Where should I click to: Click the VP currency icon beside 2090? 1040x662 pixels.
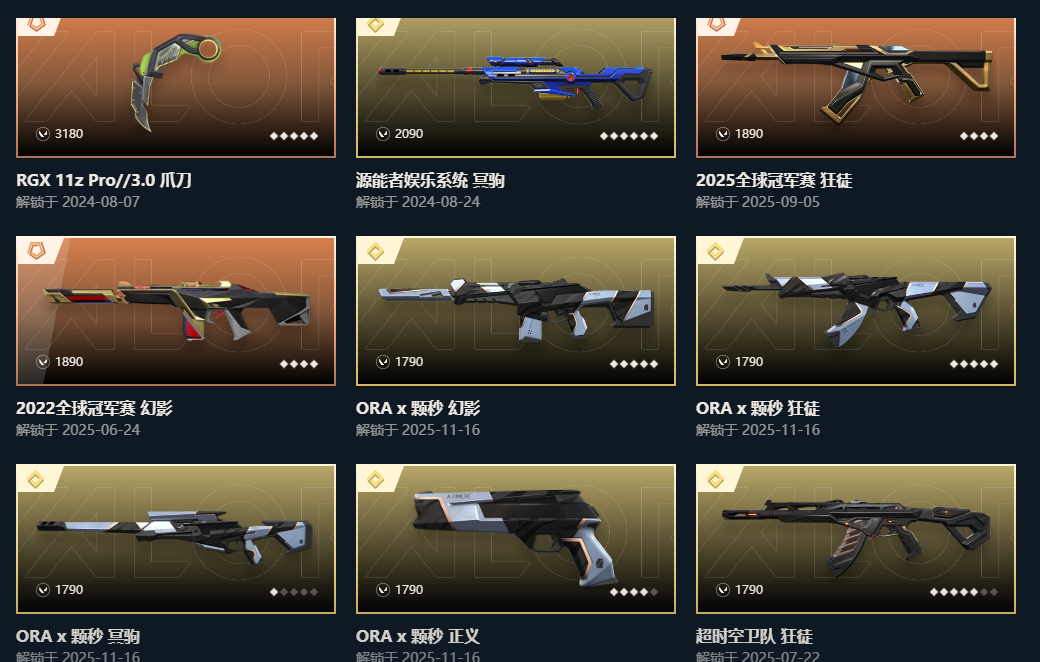coord(383,134)
